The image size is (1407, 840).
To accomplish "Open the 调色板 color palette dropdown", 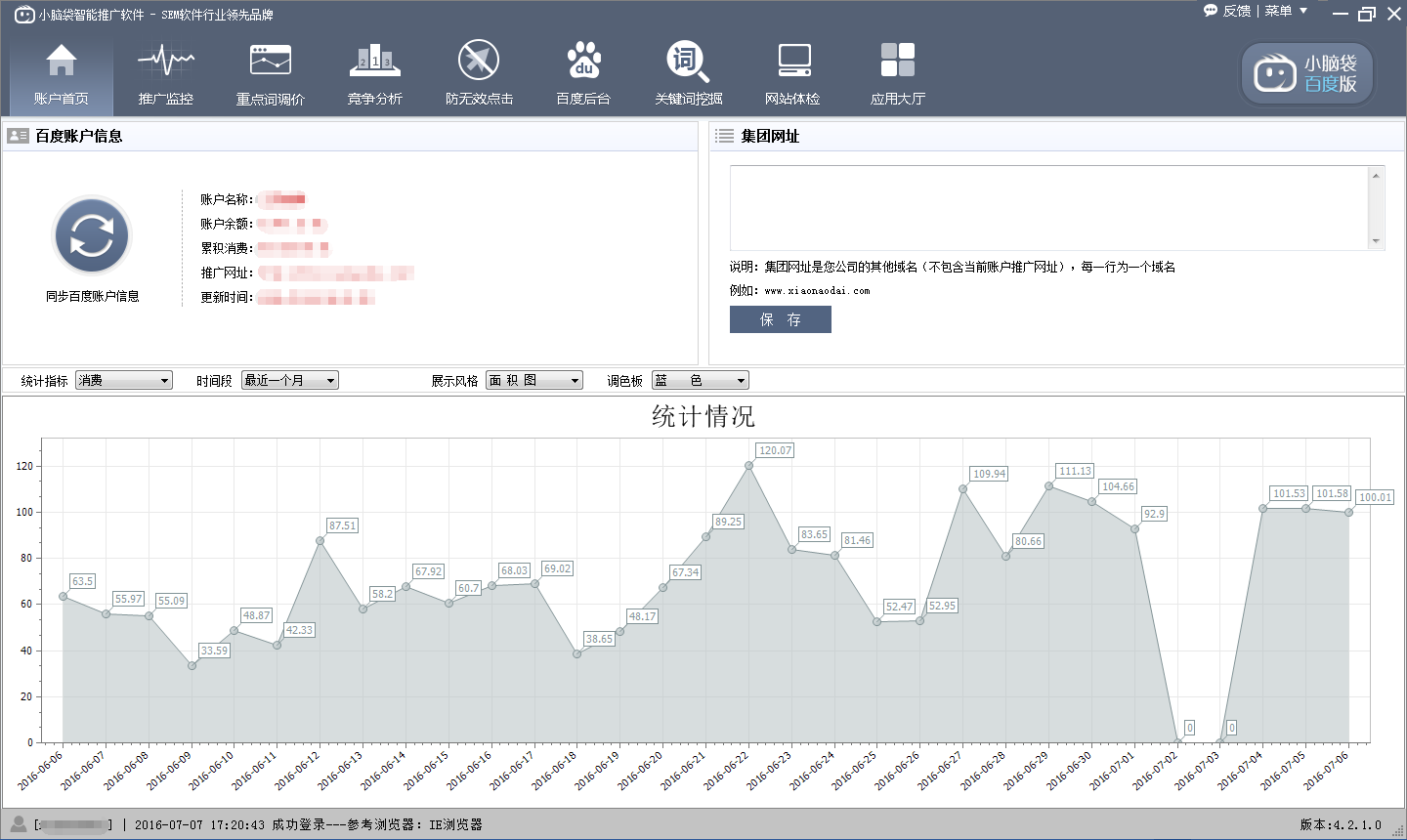I will [x=701, y=381].
